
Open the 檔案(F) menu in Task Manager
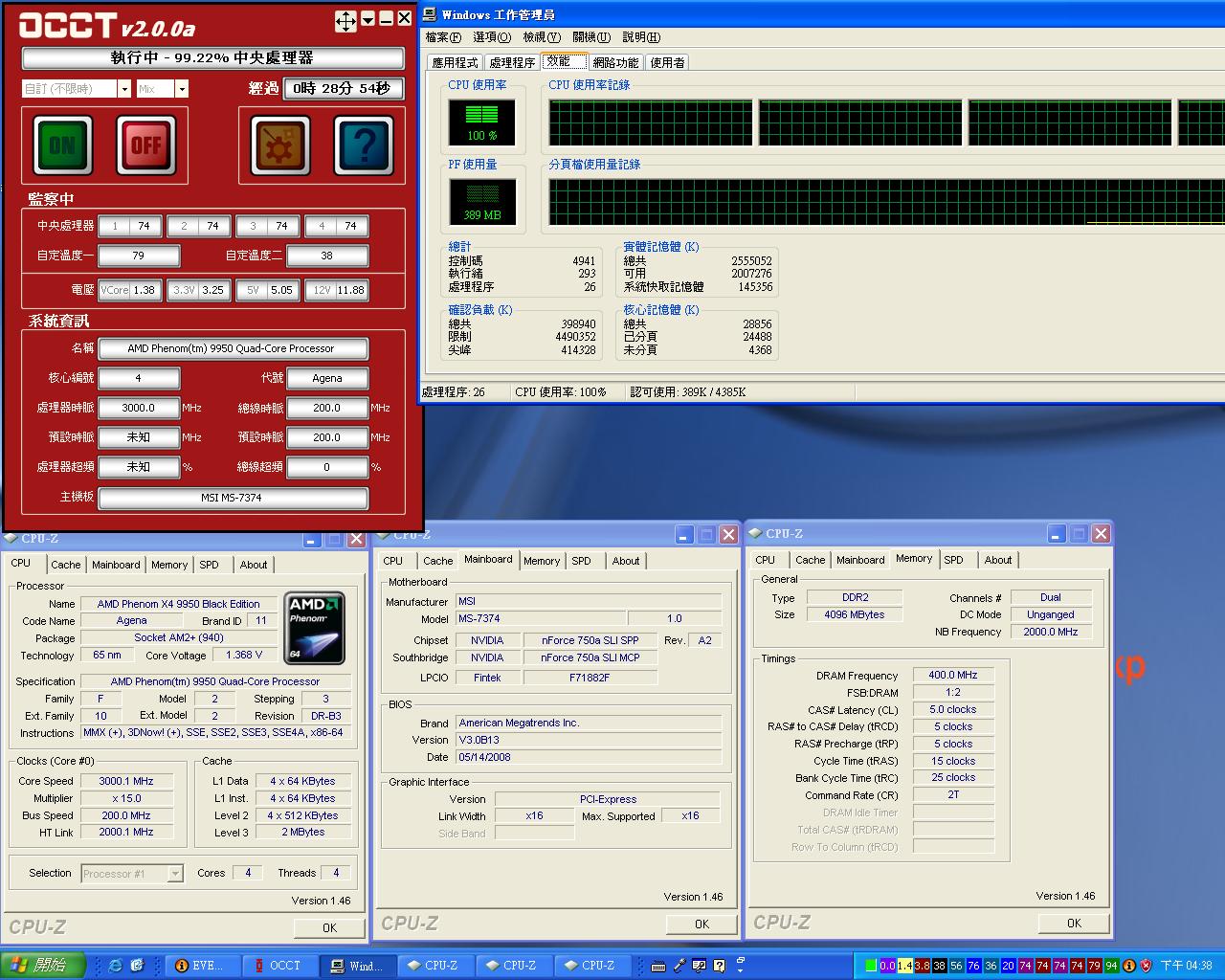[443, 37]
